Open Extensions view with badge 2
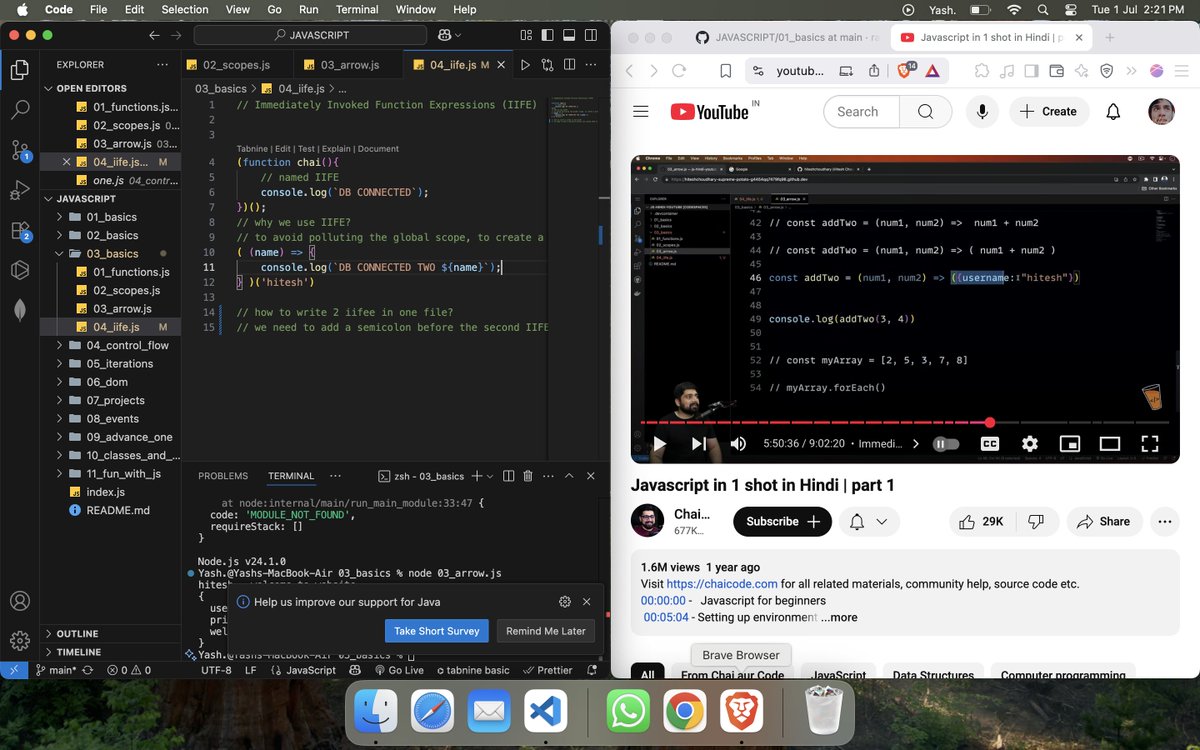1200x750 pixels. click(20, 230)
